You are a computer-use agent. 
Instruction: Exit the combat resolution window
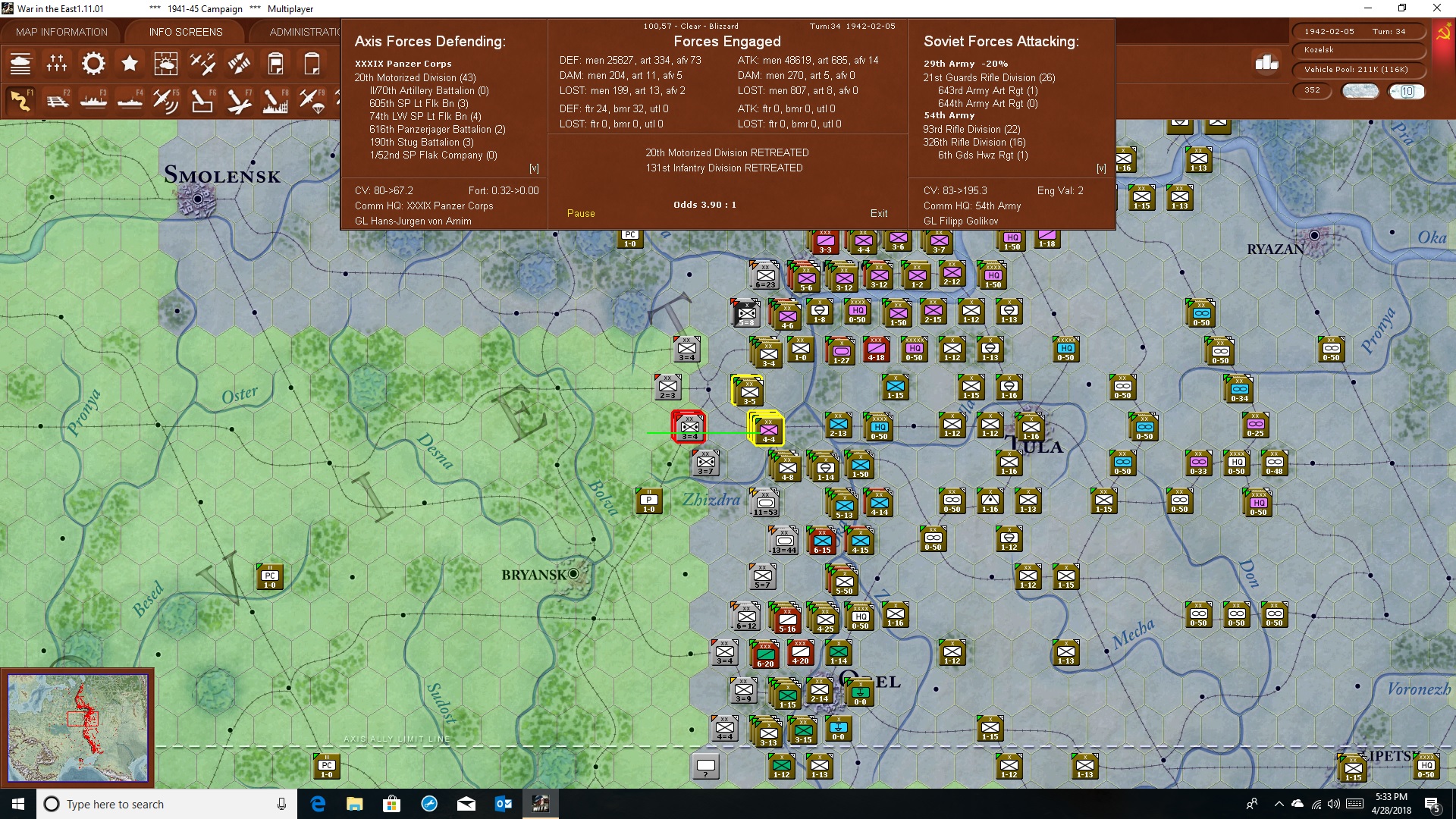(x=879, y=213)
